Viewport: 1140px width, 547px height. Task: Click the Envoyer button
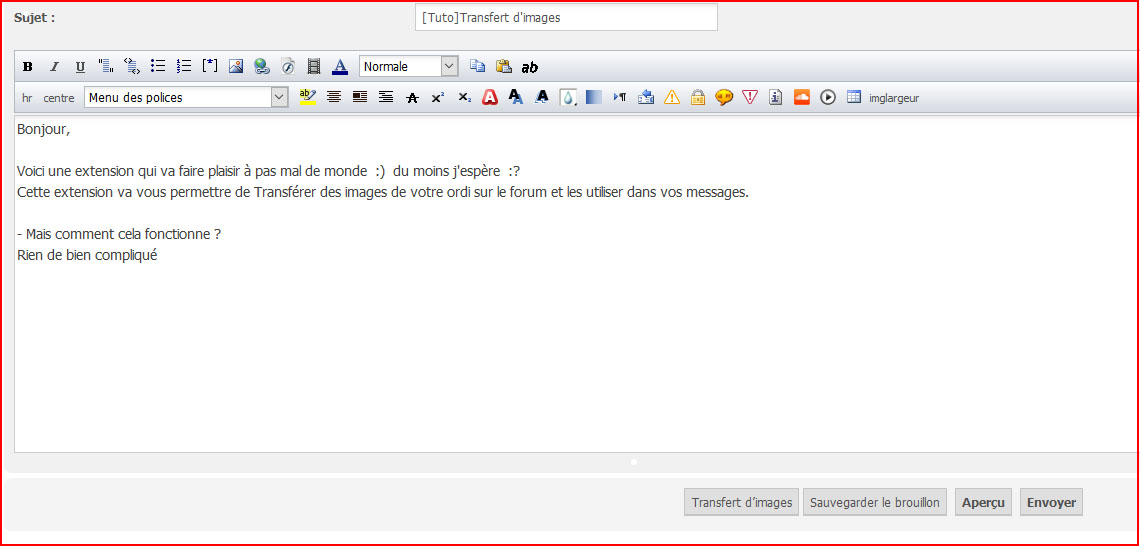tap(1051, 502)
